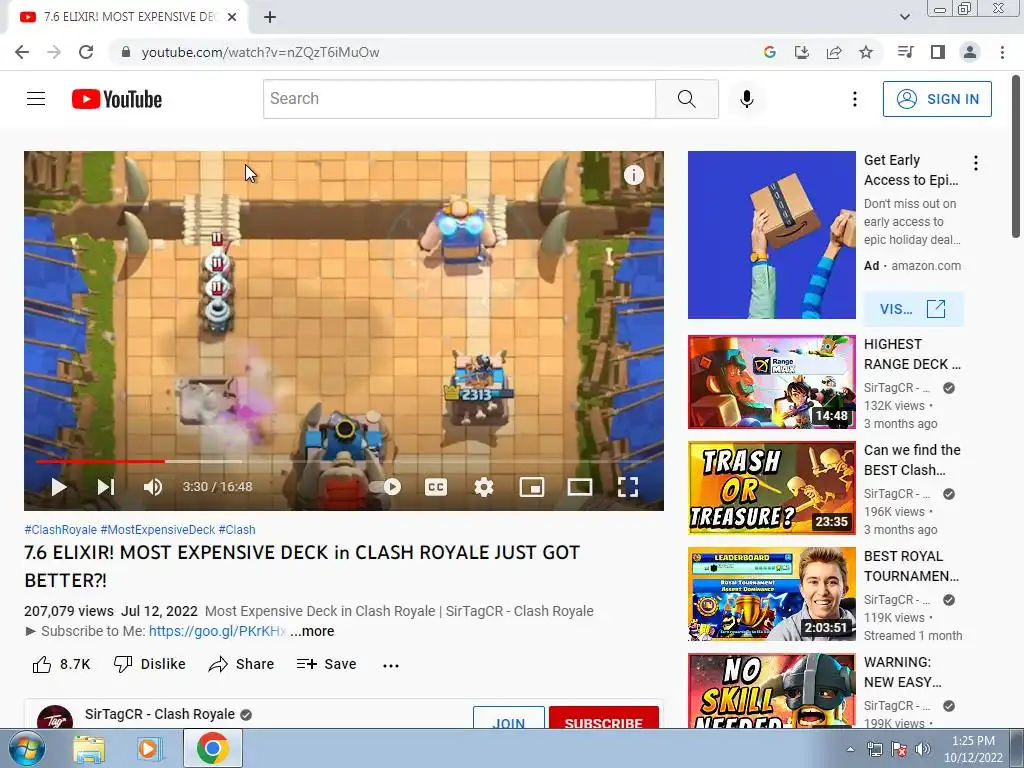
Task: Open Windows Explorer from taskbar
Action: point(89,749)
